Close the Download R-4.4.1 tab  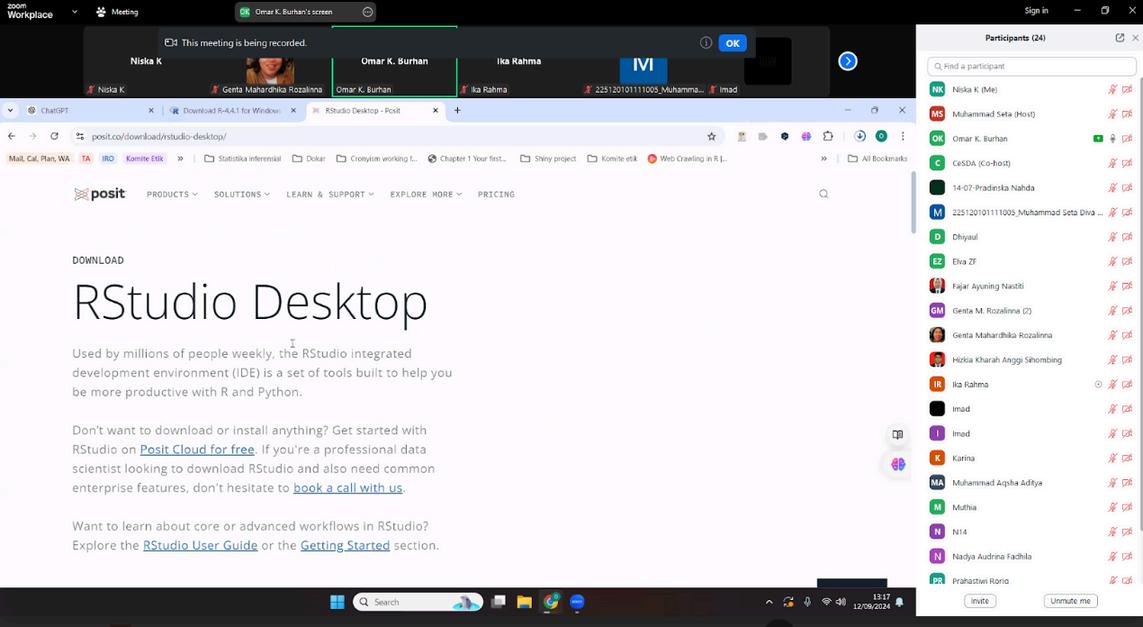coord(293,111)
